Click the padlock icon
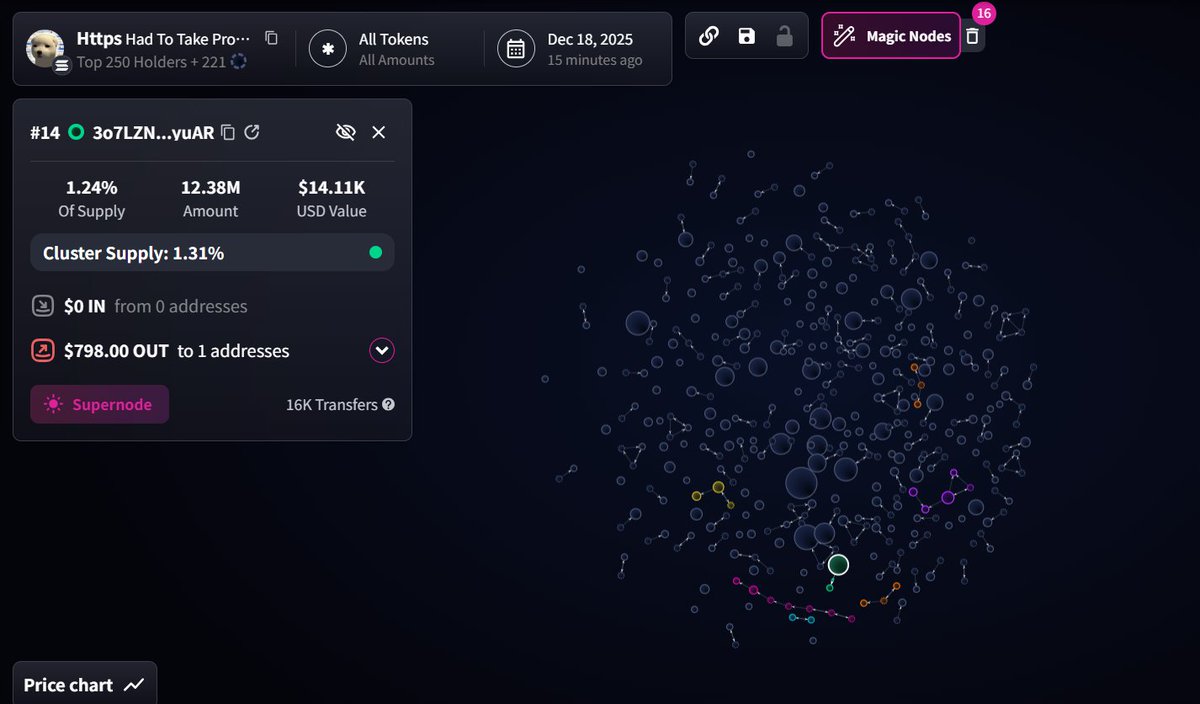This screenshot has width=1200, height=704. pyautogui.click(x=785, y=36)
